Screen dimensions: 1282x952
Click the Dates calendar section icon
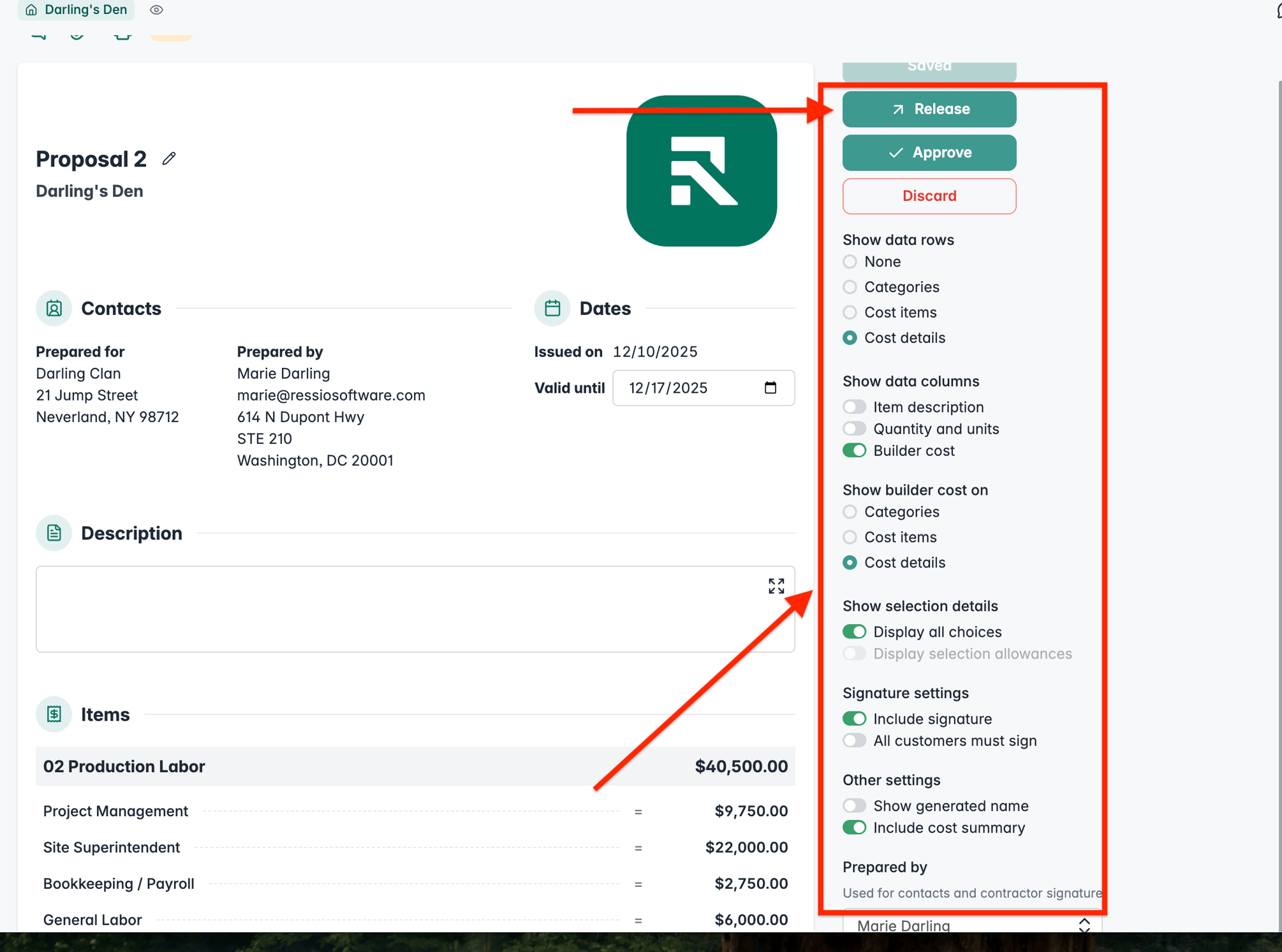coord(552,309)
